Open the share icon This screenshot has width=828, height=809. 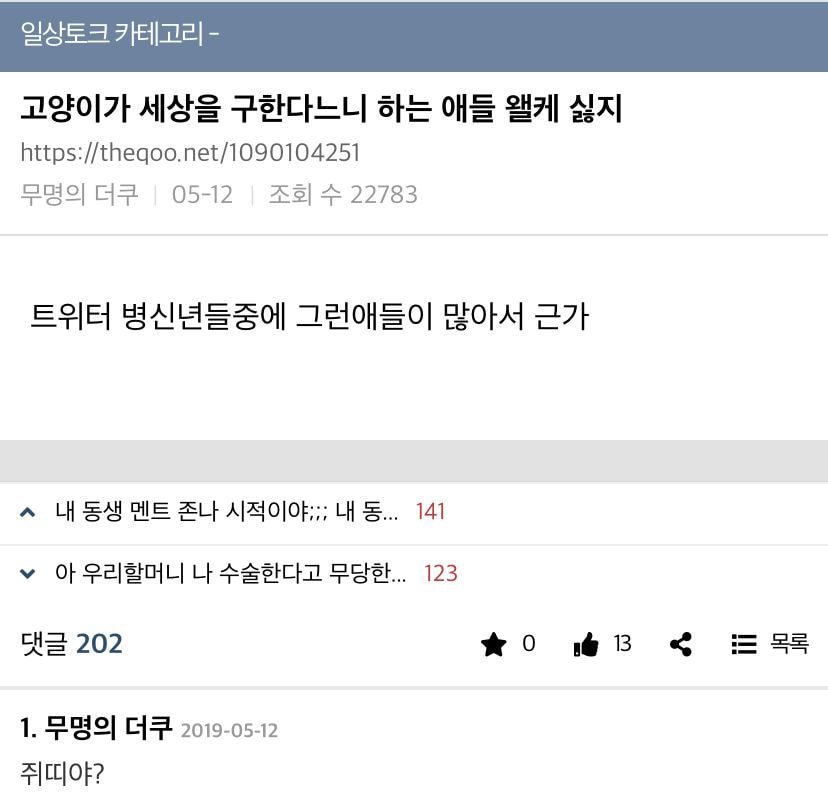coord(681,644)
